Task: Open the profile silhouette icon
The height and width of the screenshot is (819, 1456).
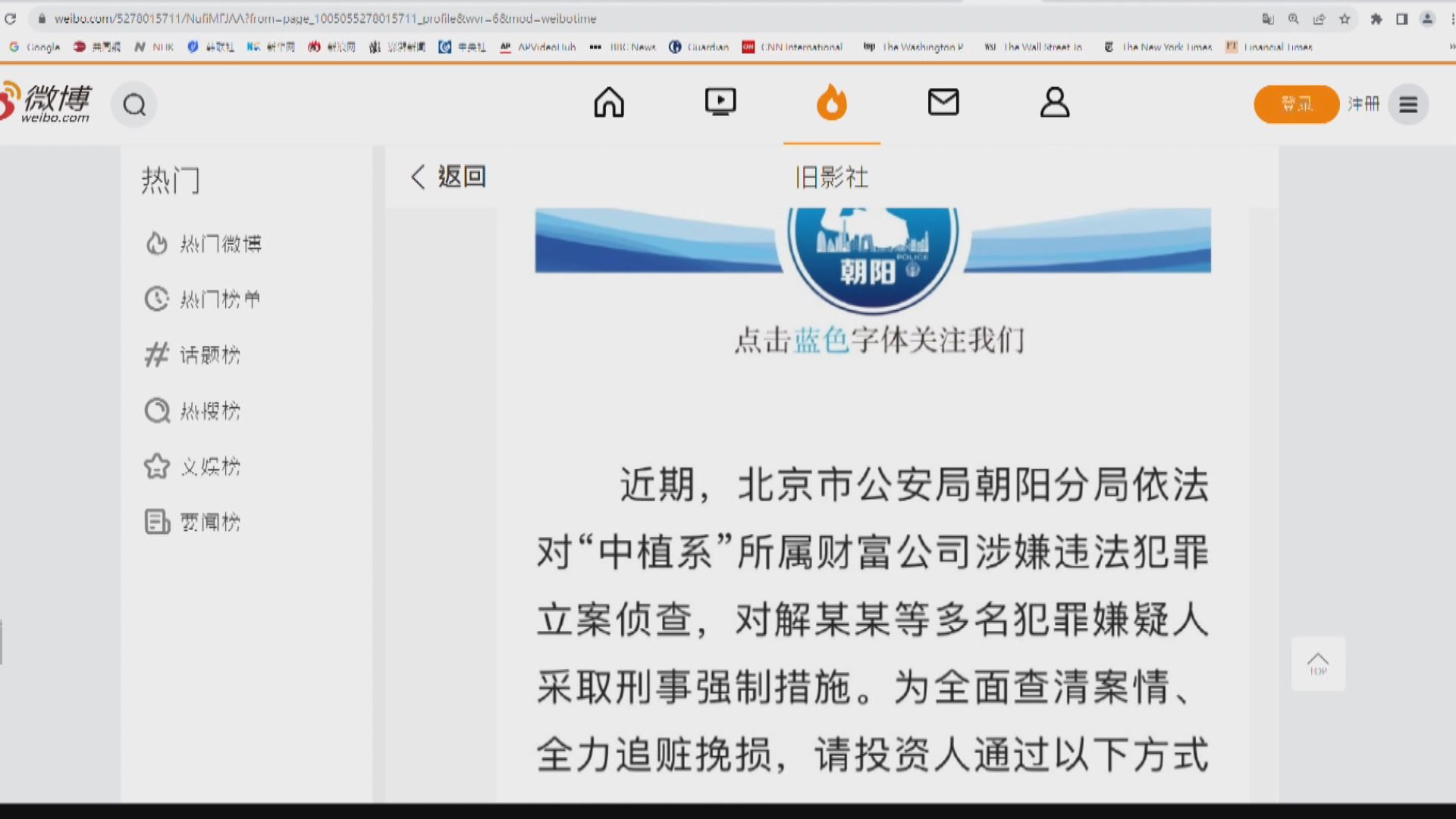Action: tap(1054, 102)
